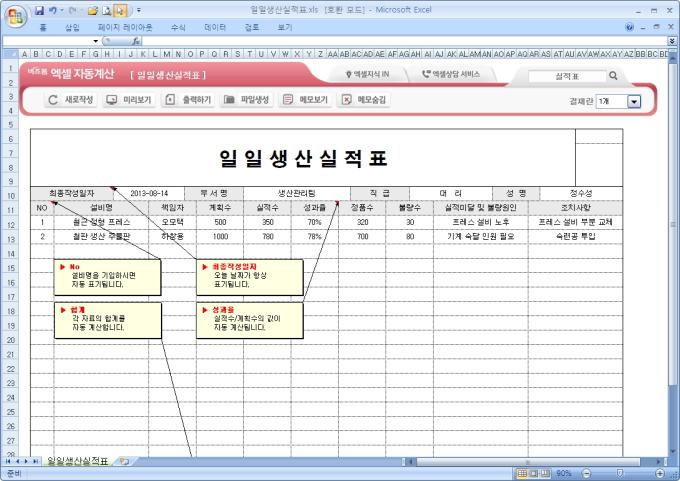Open the 엑셀지식 IN tab
The width and height of the screenshot is (680, 481).
pyautogui.click(x=367, y=75)
